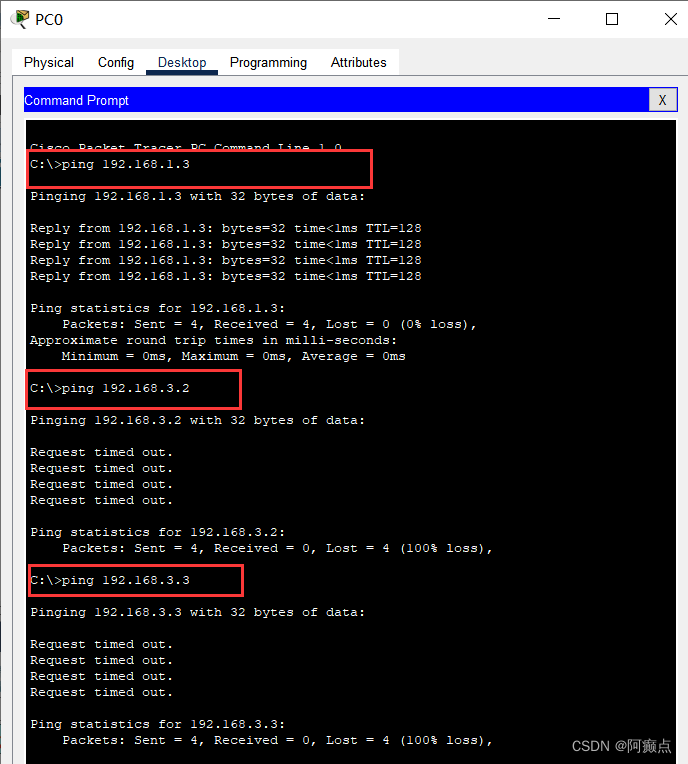Select the Desktop tab
Viewport: 688px width, 764px height.
click(182, 62)
